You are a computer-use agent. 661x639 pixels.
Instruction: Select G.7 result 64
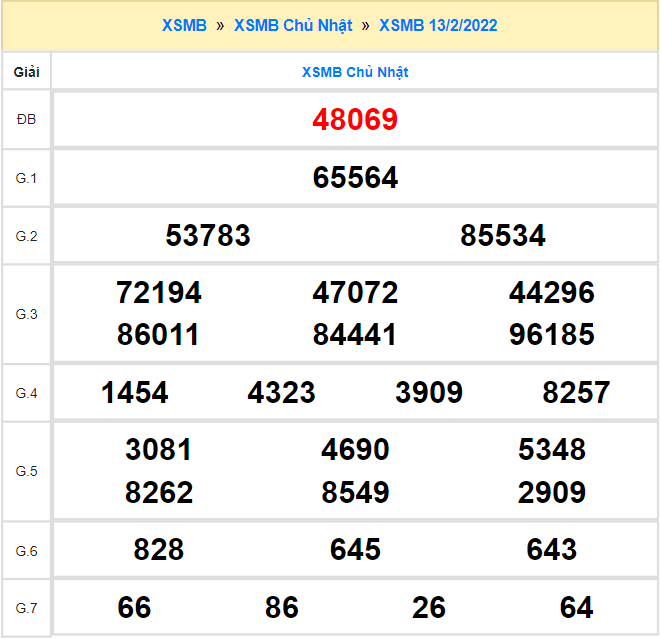tap(577, 607)
